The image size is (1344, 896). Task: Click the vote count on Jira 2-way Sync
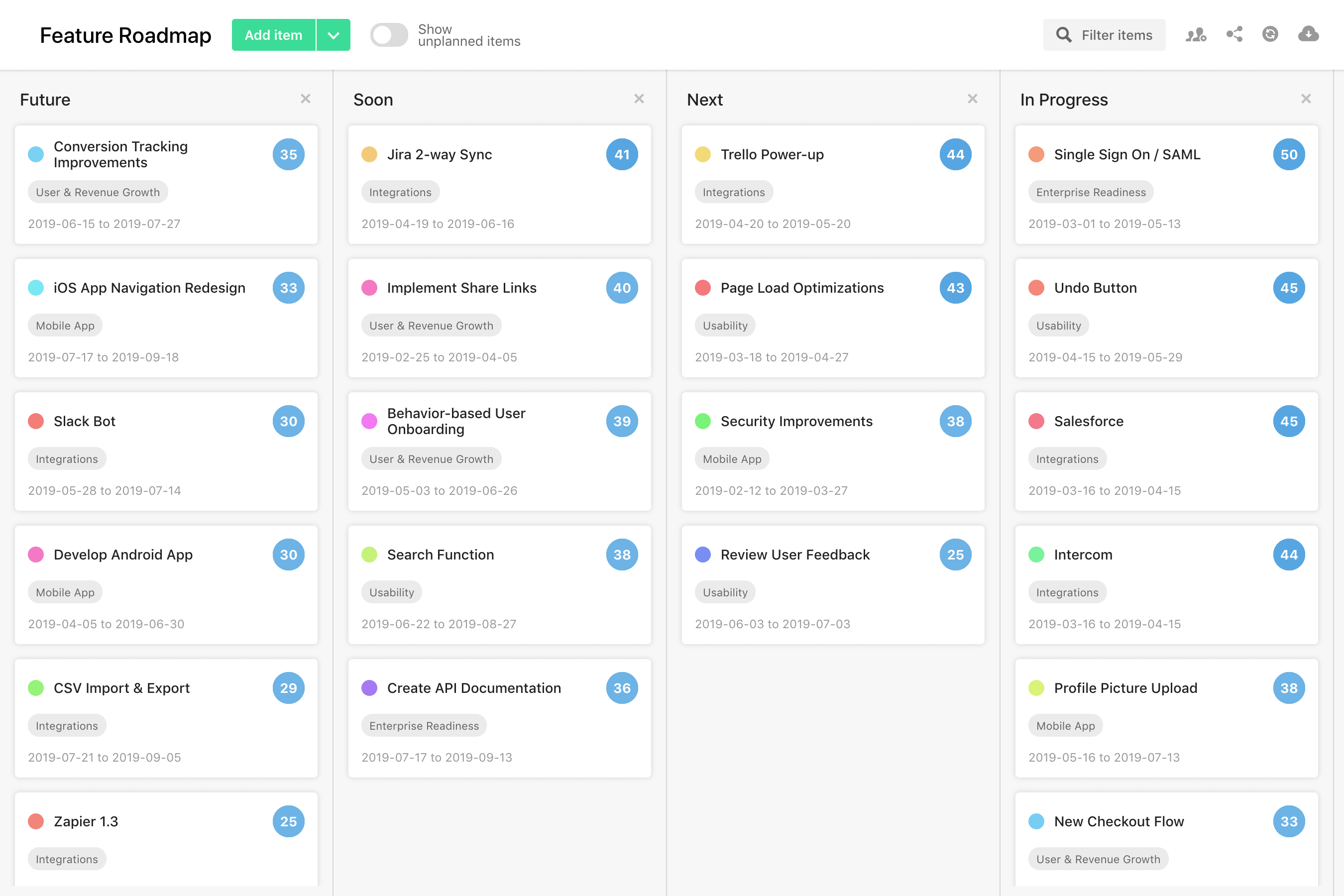point(622,154)
